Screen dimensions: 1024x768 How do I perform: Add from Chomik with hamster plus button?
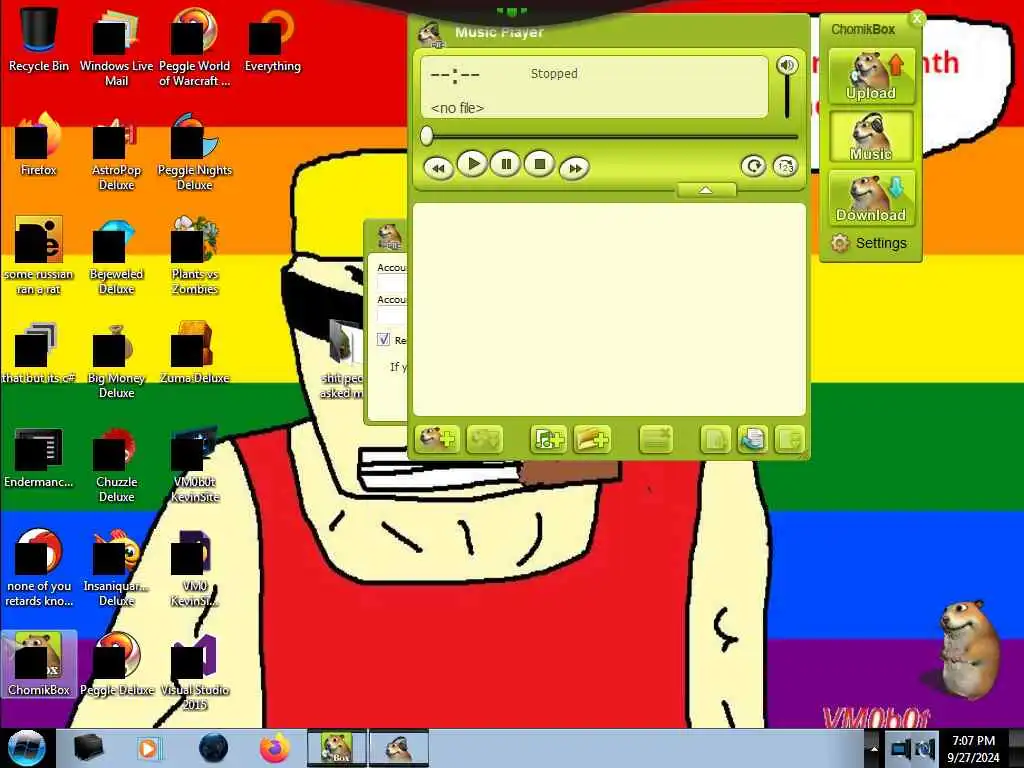(437, 440)
